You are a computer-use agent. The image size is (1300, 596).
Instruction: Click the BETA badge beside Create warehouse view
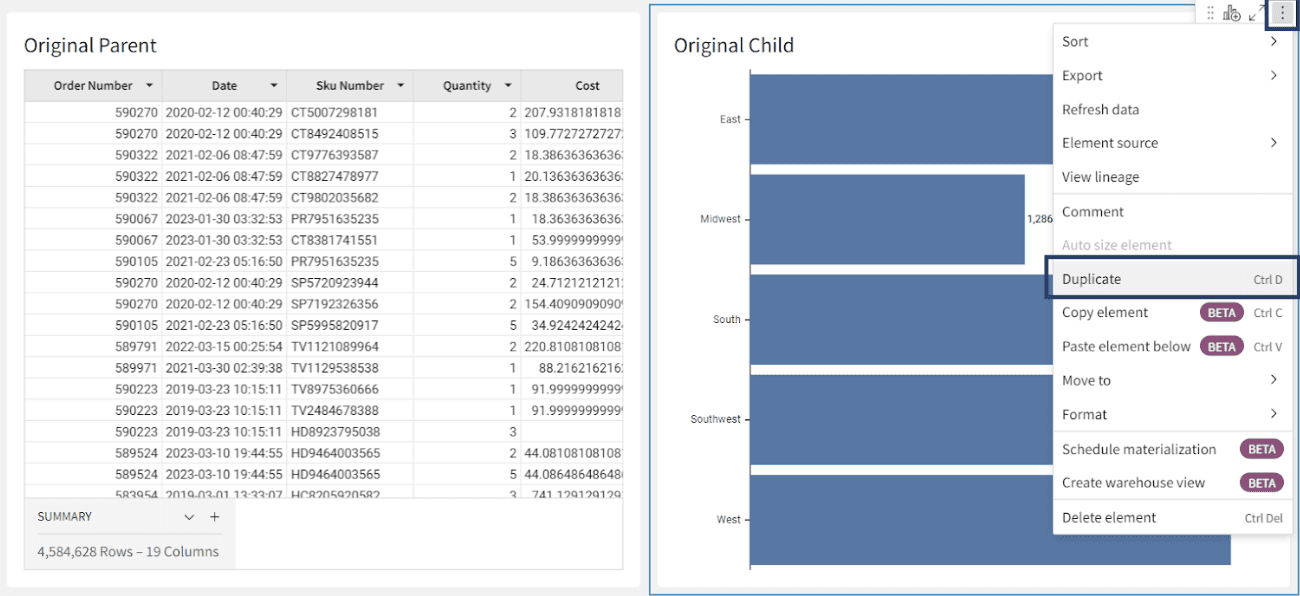point(1261,482)
